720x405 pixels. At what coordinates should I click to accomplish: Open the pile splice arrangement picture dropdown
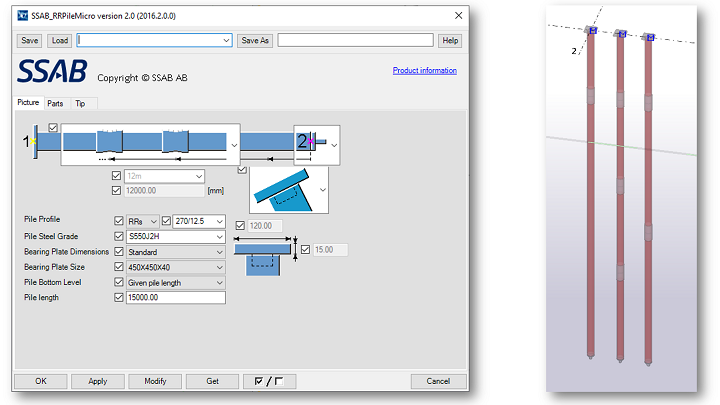[x=234, y=145]
